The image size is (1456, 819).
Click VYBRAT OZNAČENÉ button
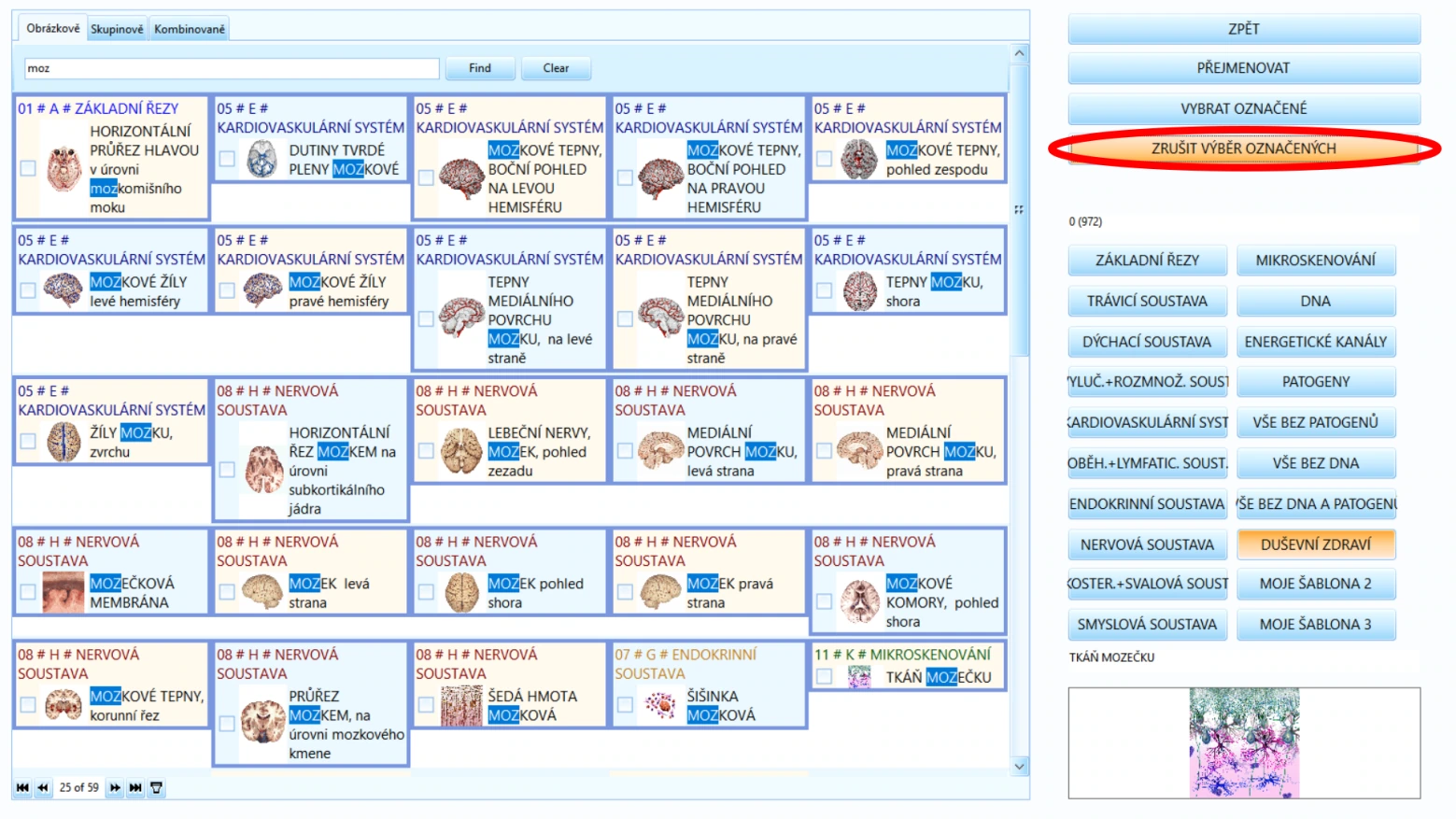(x=1244, y=108)
